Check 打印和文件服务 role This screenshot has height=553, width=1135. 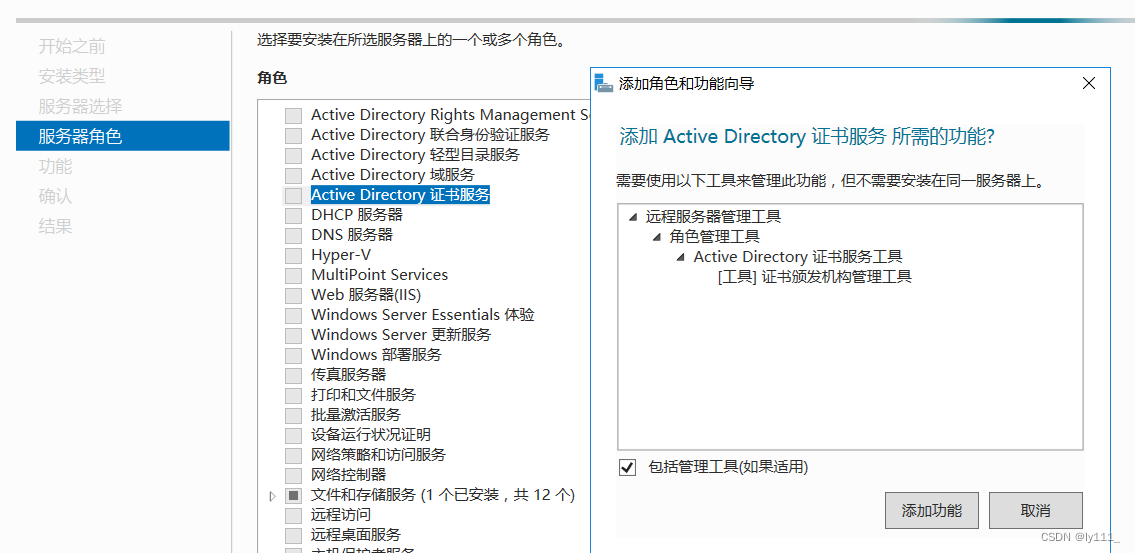point(293,395)
